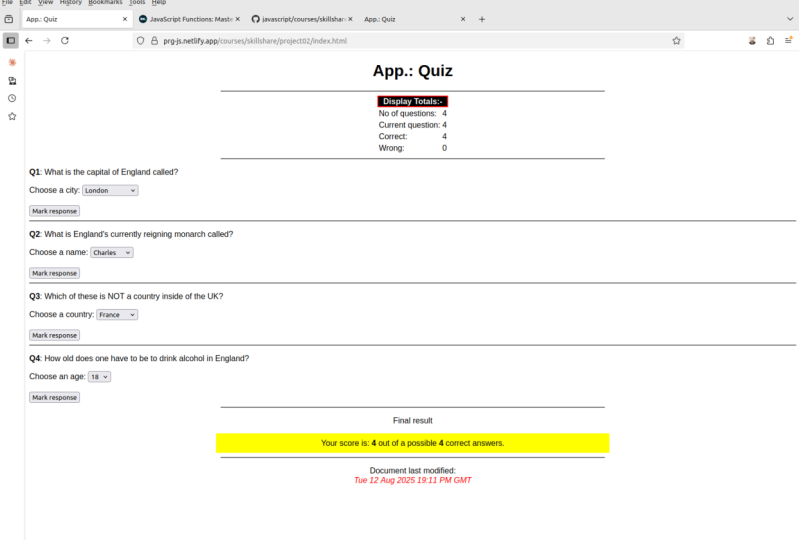Open the Help menu
Image resolution: width=799 pixels, height=540 pixels.
coord(158,3)
